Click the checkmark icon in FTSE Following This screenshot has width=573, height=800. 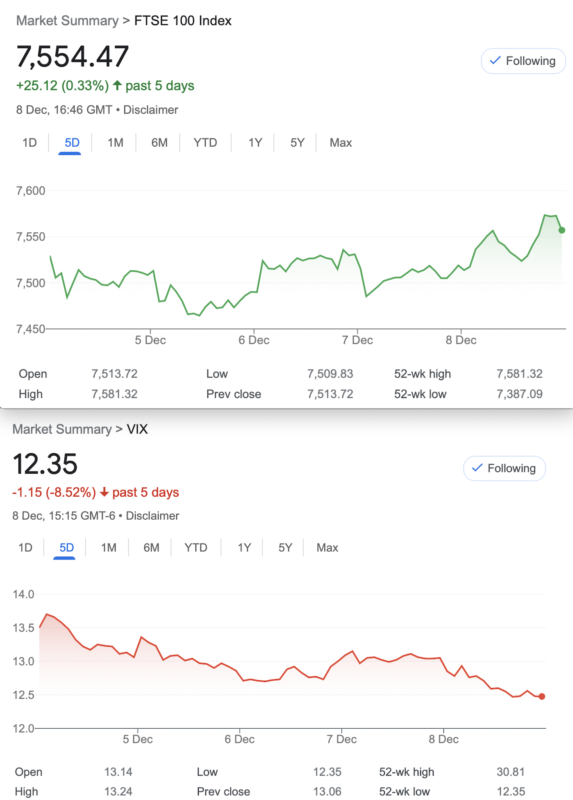click(495, 61)
